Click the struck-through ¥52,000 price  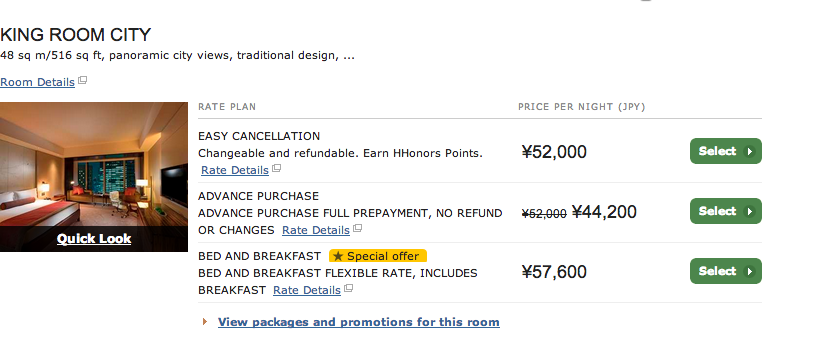point(544,214)
